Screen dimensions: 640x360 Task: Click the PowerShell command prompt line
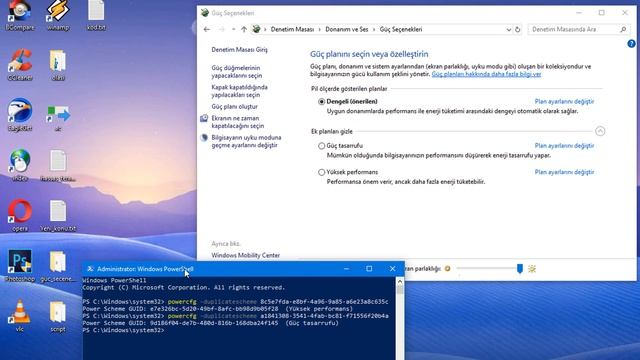pyautogui.click(x=124, y=330)
